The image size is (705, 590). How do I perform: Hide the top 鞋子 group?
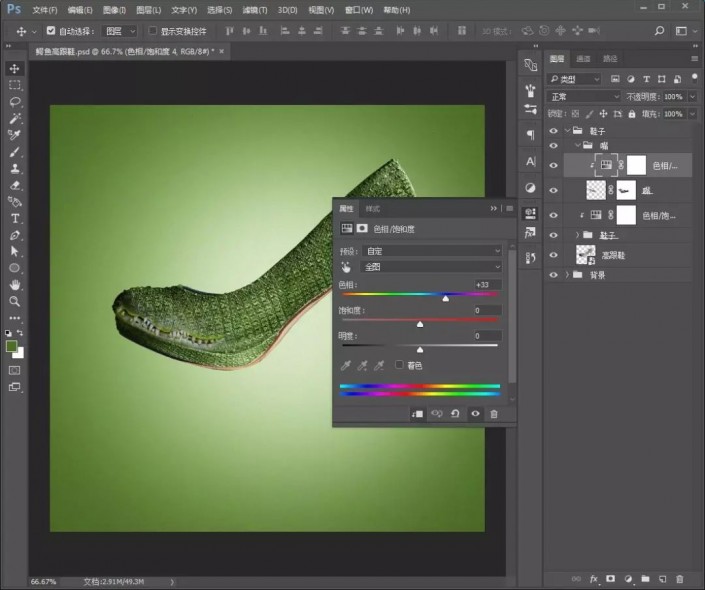pyautogui.click(x=553, y=131)
